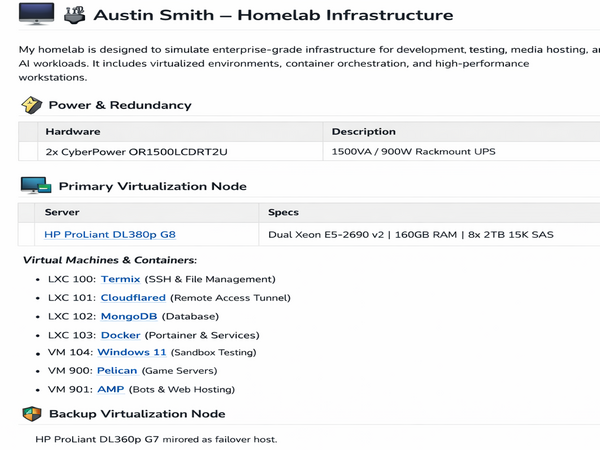The width and height of the screenshot is (600, 450).
Task: Open the AMP link
Action: click(x=111, y=389)
